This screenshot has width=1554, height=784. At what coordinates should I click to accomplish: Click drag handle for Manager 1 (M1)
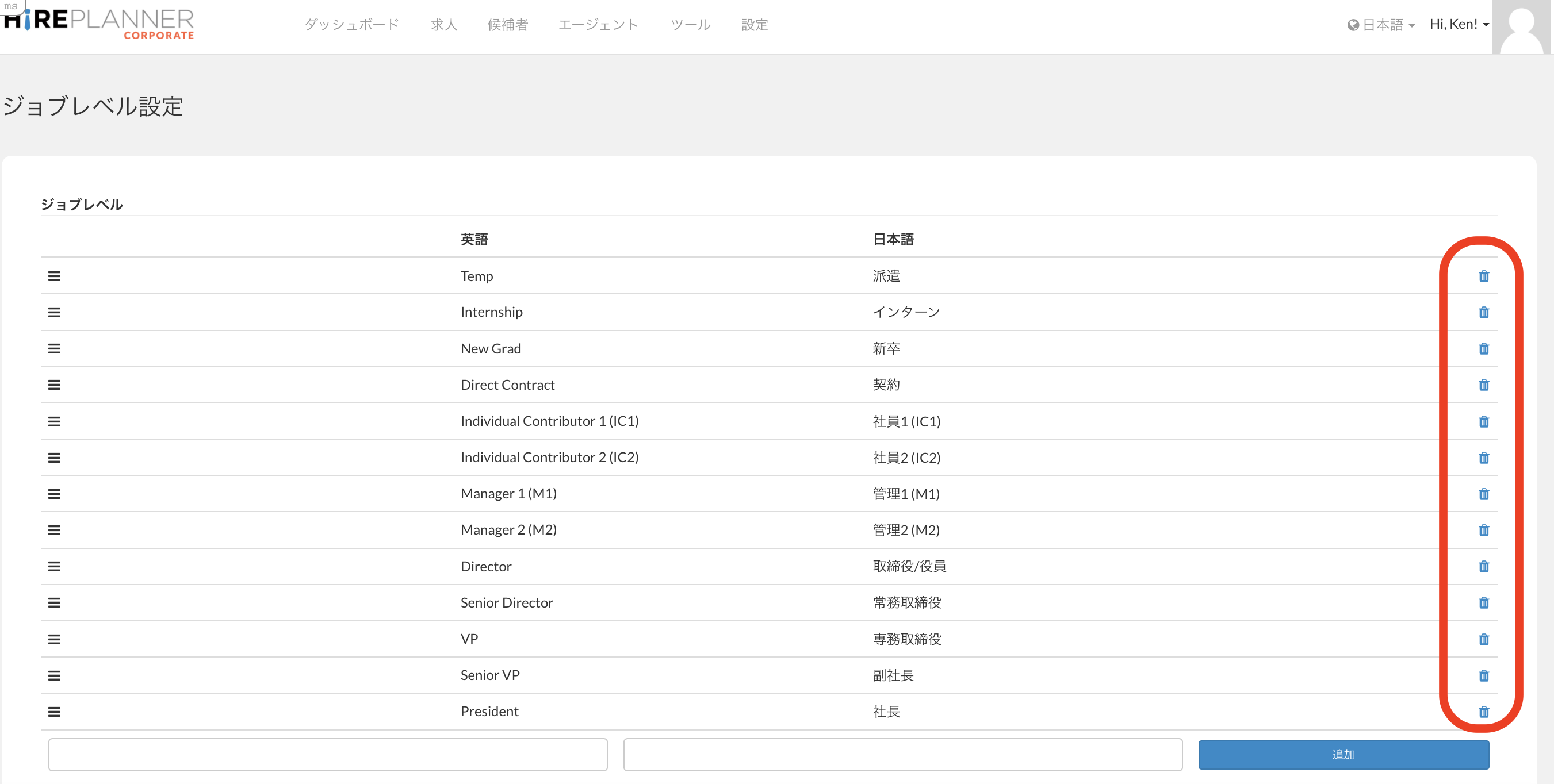pyautogui.click(x=54, y=494)
